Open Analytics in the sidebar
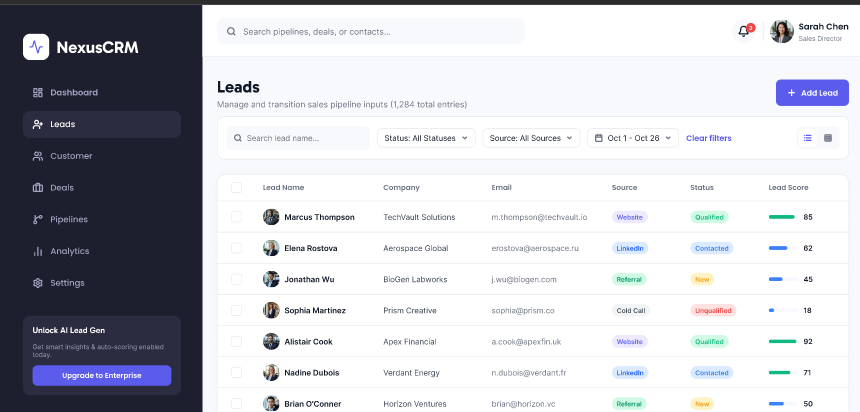Viewport: 860px width, 412px height. 102,251
